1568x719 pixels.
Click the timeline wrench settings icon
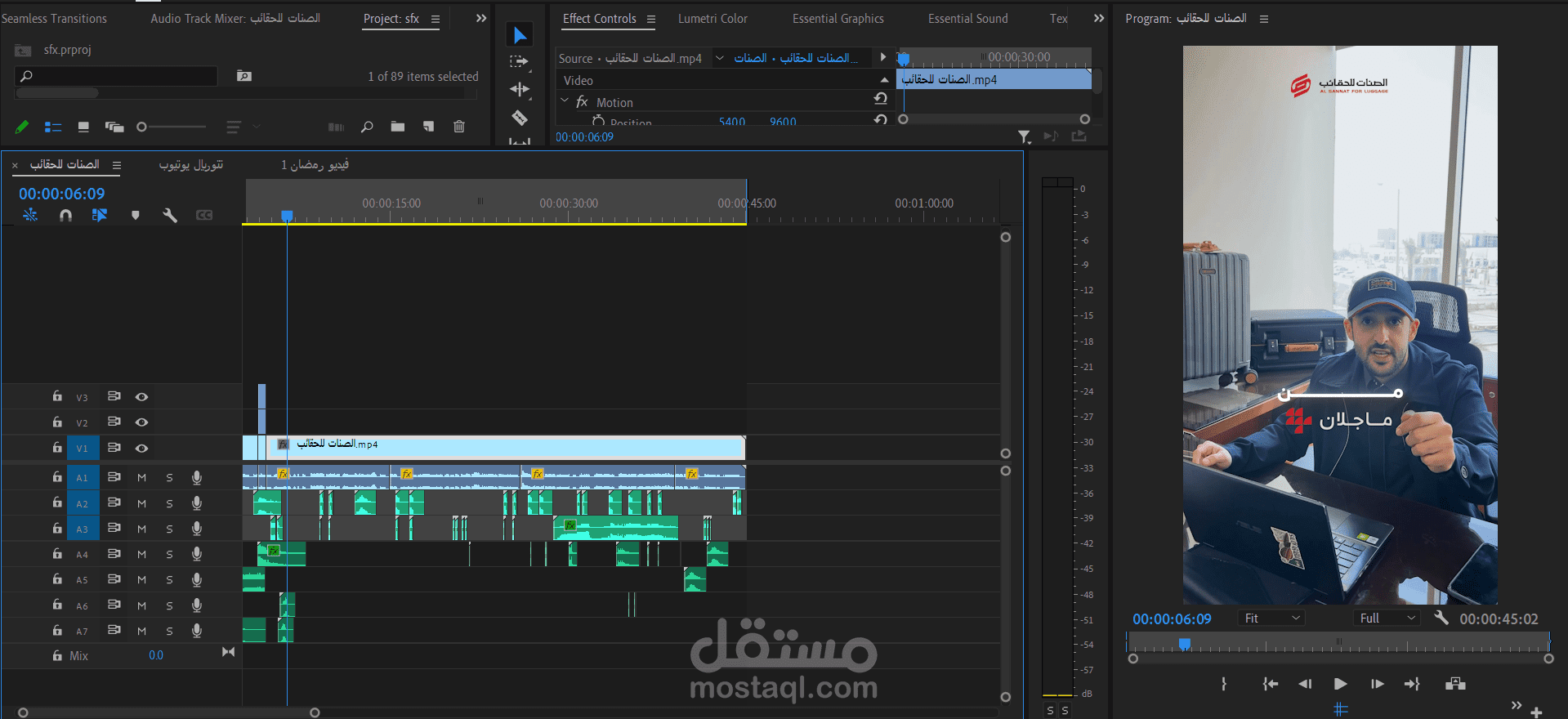point(170,216)
